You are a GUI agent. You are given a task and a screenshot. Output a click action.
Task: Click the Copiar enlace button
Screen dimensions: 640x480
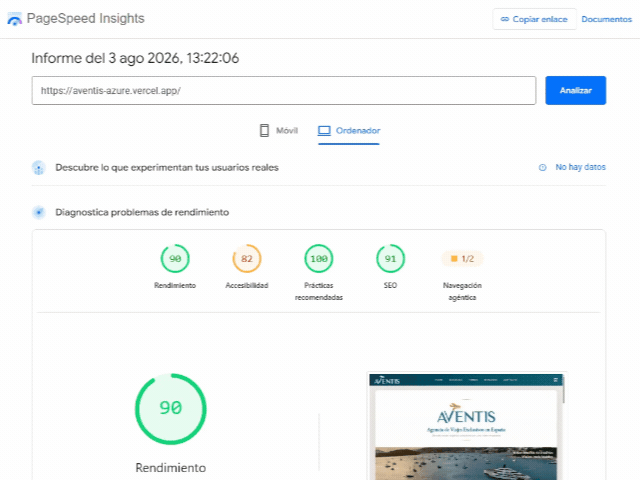coord(534,19)
